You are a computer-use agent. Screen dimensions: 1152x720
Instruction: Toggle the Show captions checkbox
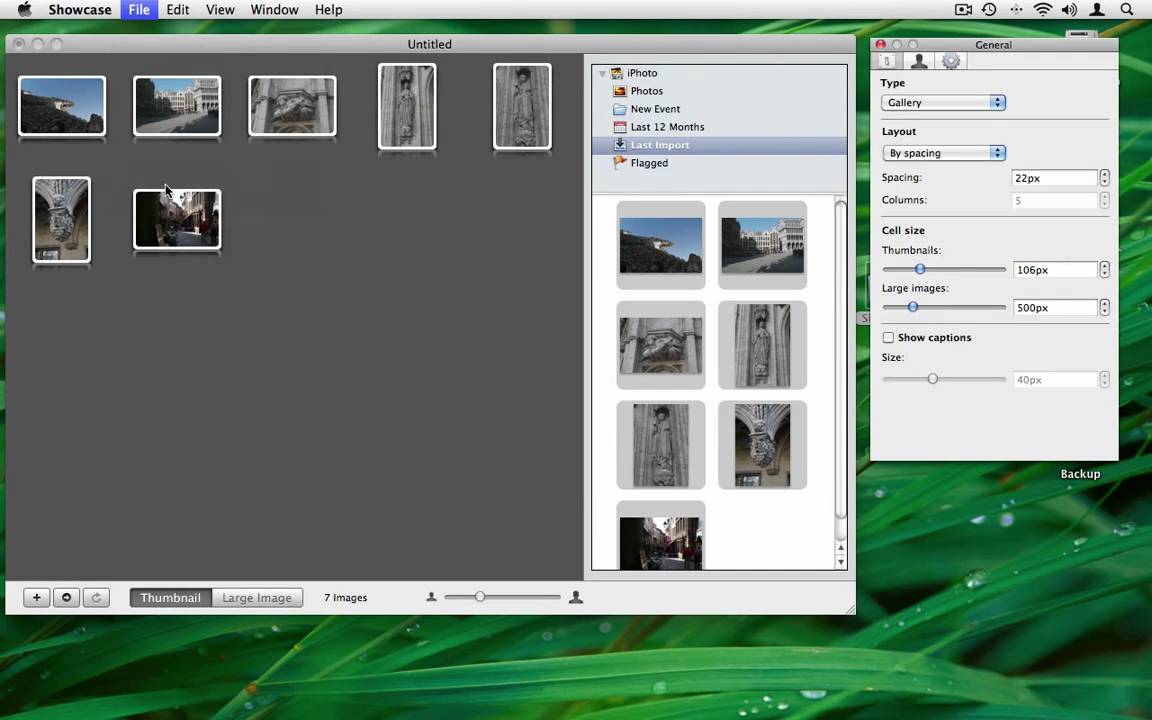click(x=888, y=337)
